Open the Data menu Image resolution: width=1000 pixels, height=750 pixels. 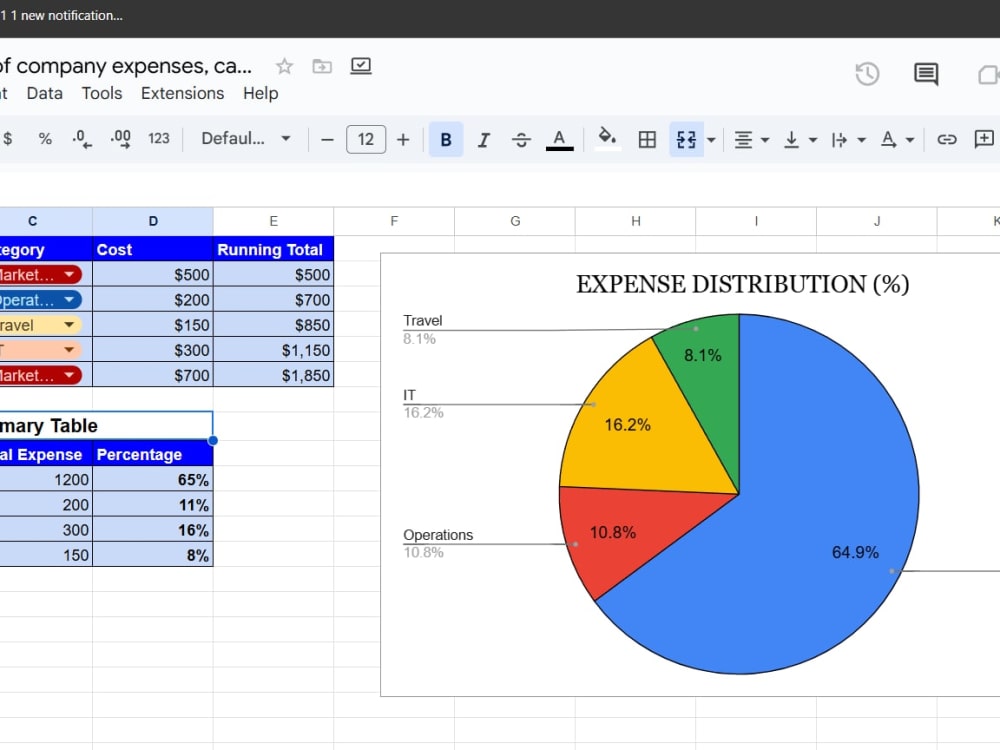point(45,93)
